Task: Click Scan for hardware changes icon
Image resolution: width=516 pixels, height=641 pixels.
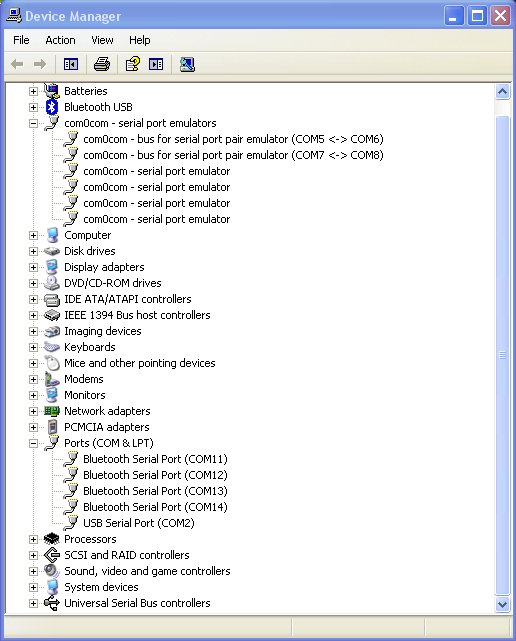Action: (187, 64)
